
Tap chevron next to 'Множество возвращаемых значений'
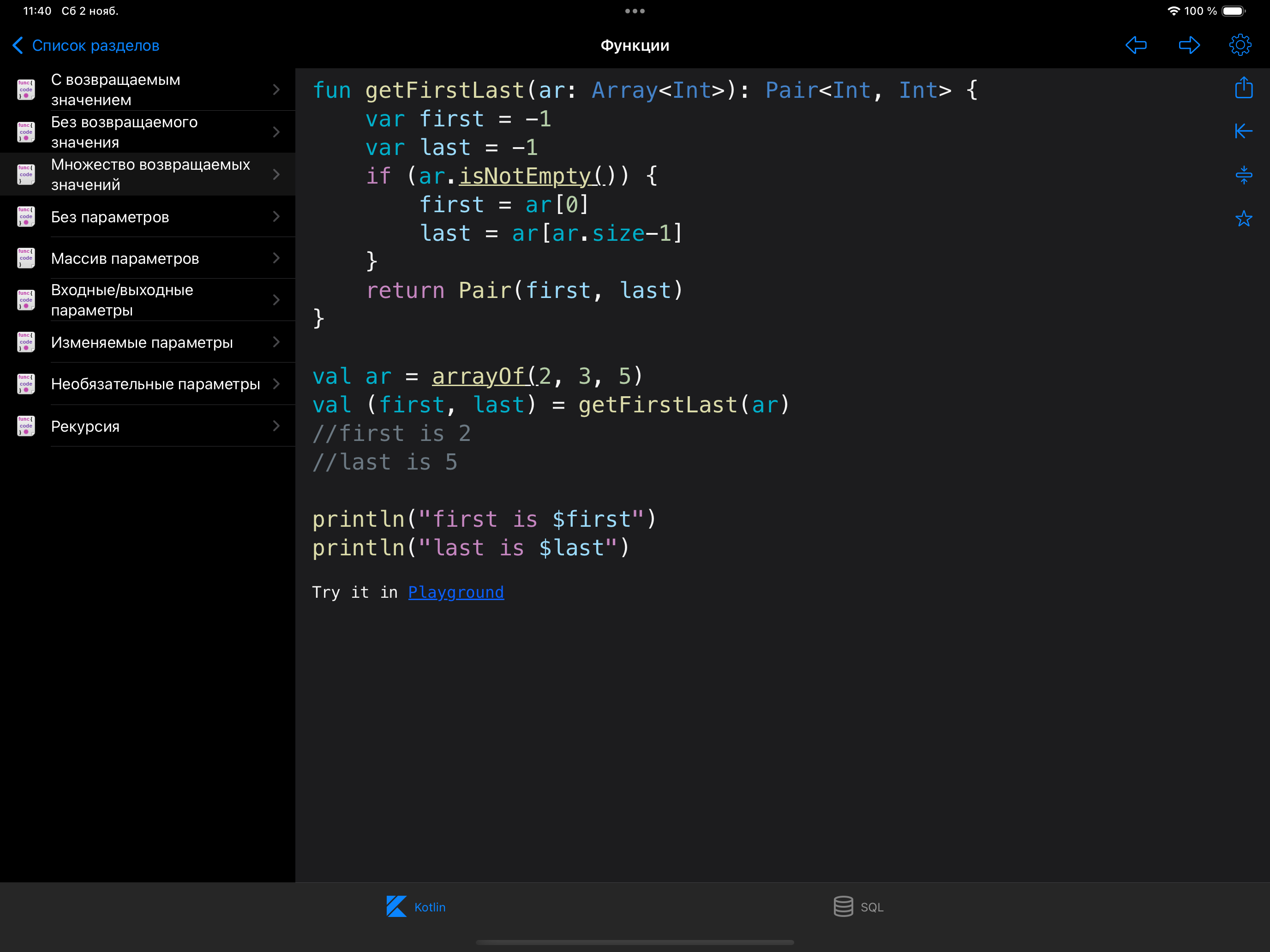[x=276, y=174]
